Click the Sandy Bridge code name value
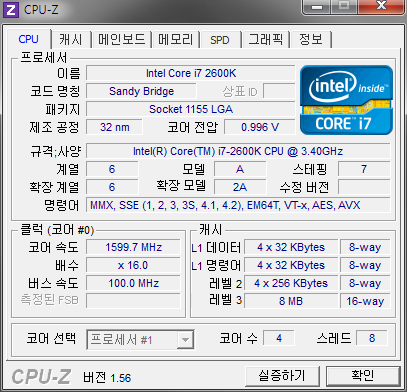Viewport: 407px width, 392px height. click(x=141, y=91)
